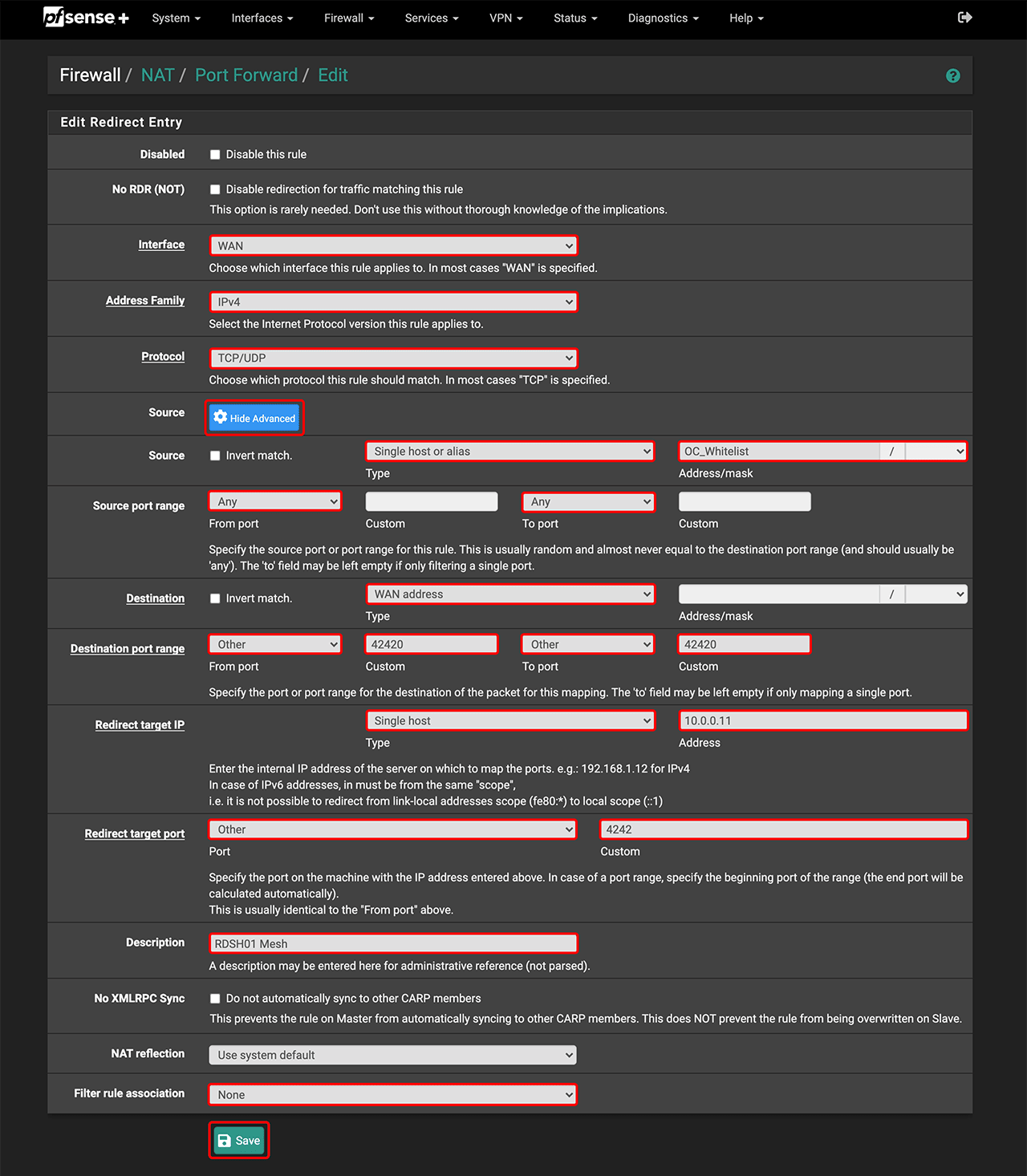1027x1176 pixels.
Task: Open the VPN menu
Action: pyautogui.click(x=505, y=18)
